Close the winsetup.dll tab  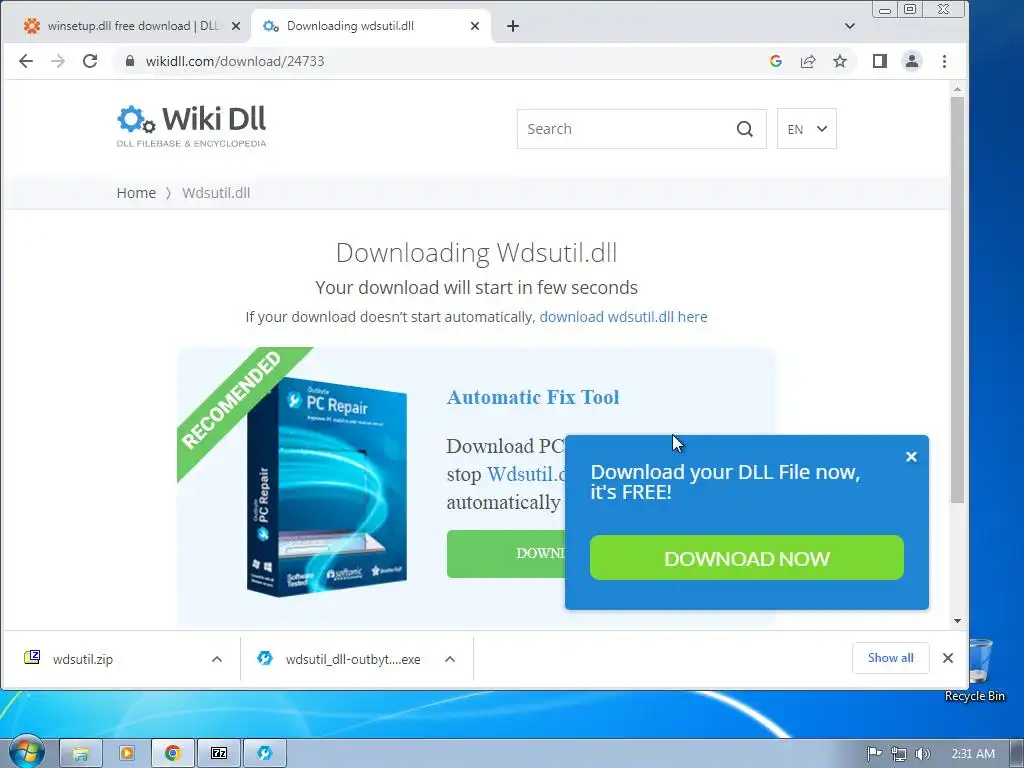[236, 26]
